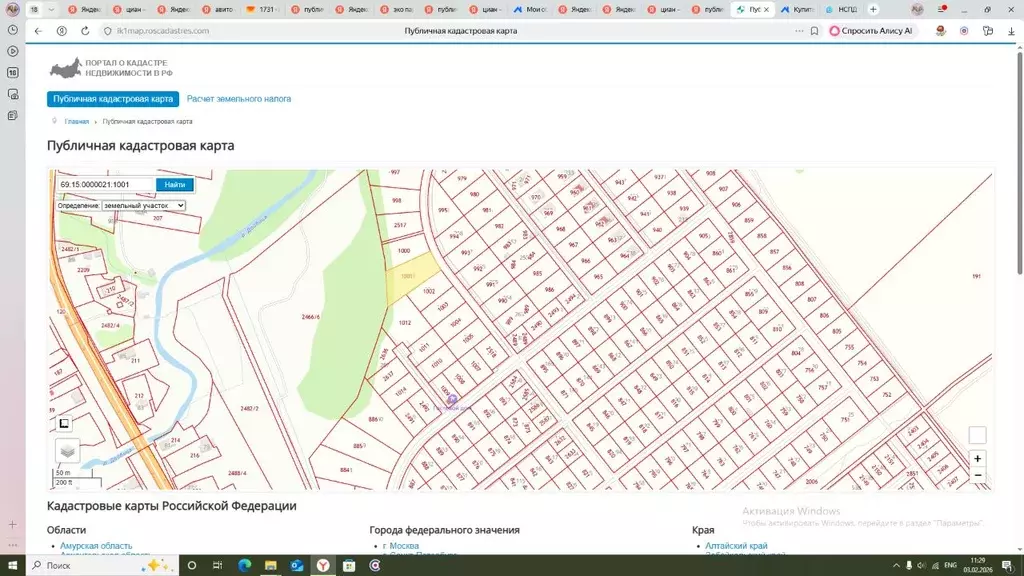Click the Главная breadcrumb link
The height and width of the screenshot is (576, 1024).
[76, 121]
